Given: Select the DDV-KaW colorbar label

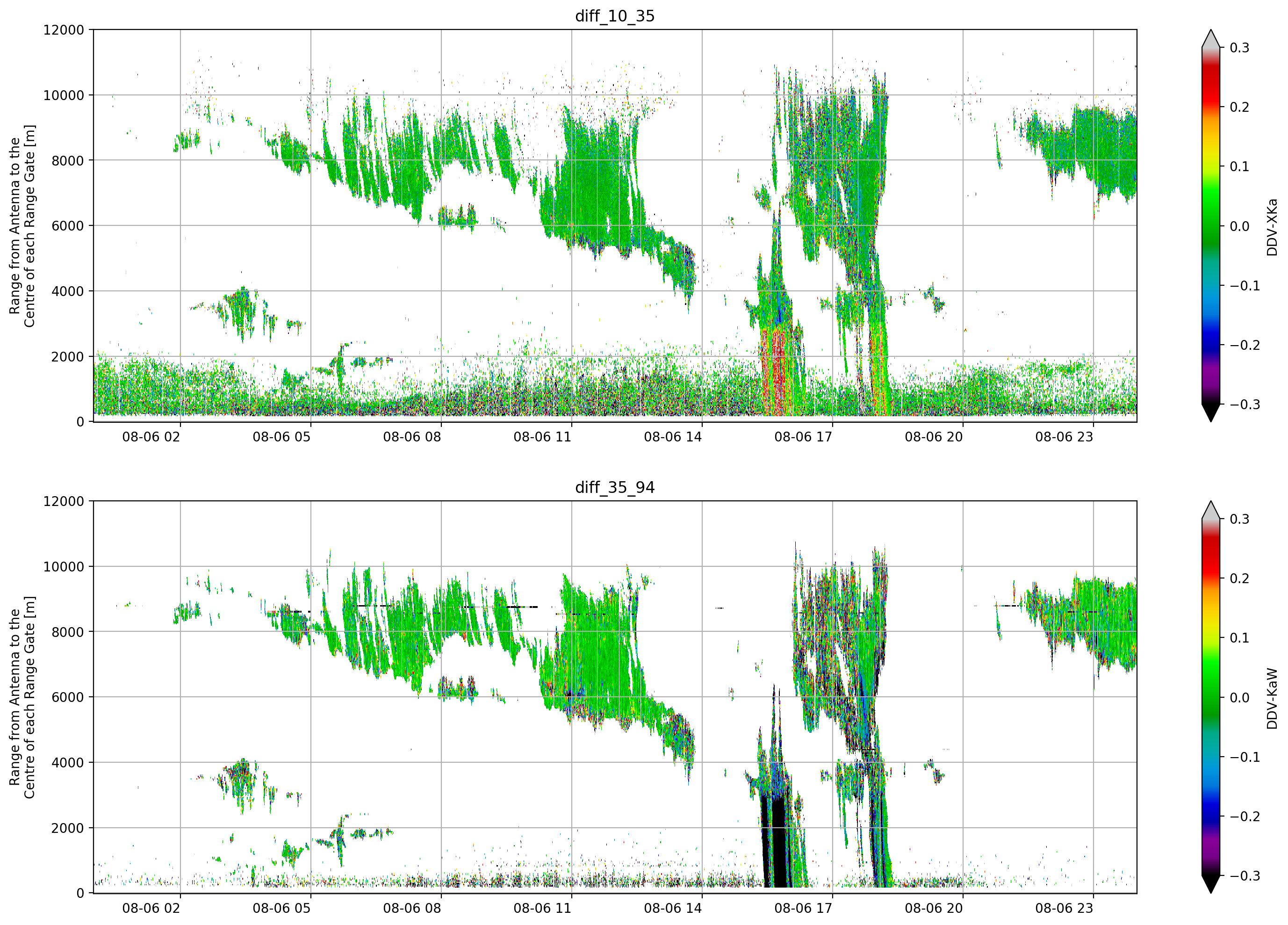Looking at the screenshot, I should pos(1272,698).
